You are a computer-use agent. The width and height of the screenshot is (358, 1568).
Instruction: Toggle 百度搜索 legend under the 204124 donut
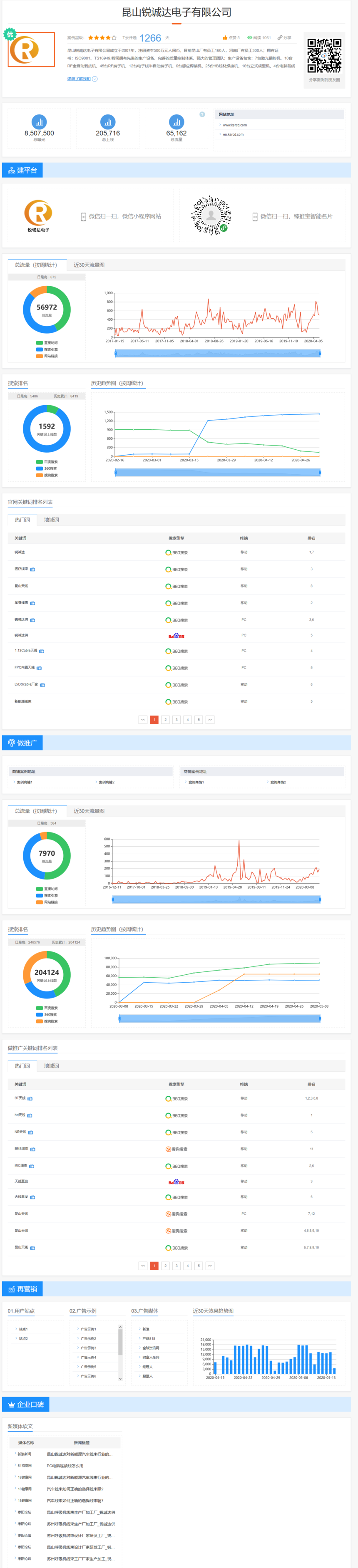click(x=47, y=1008)
